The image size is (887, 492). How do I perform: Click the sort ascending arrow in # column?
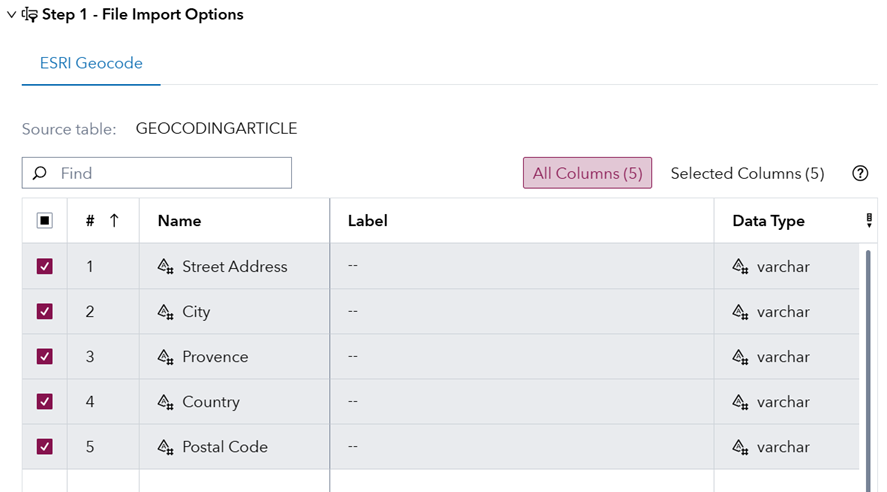114,221
